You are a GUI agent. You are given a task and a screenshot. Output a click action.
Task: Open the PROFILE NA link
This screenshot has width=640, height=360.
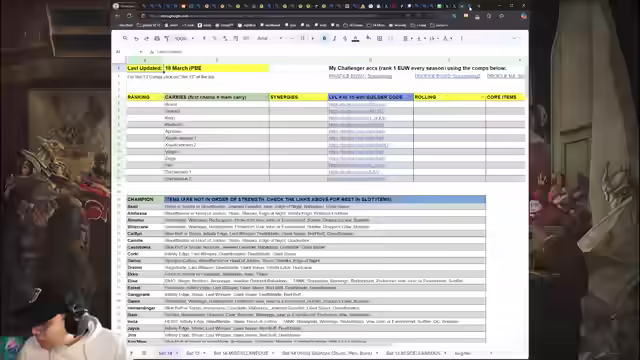[x=505, y=76]
